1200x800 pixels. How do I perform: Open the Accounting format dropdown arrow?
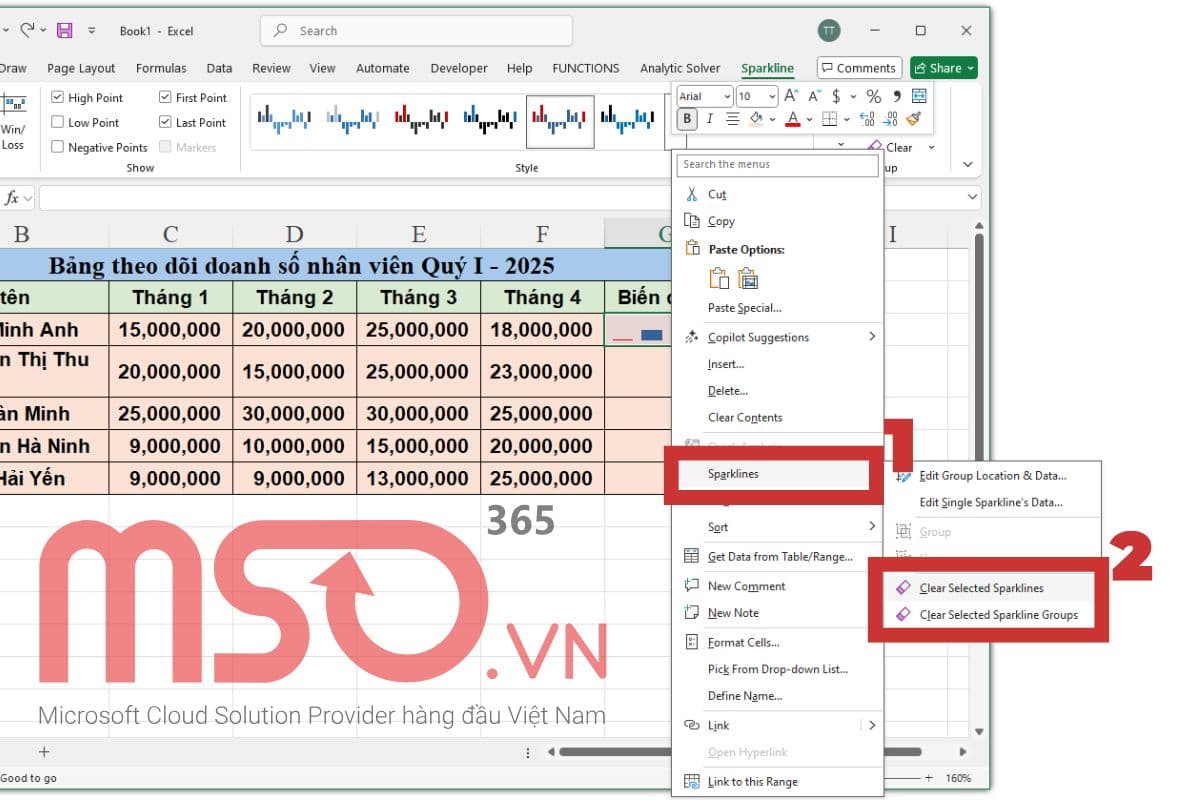[x=852, y=96]
